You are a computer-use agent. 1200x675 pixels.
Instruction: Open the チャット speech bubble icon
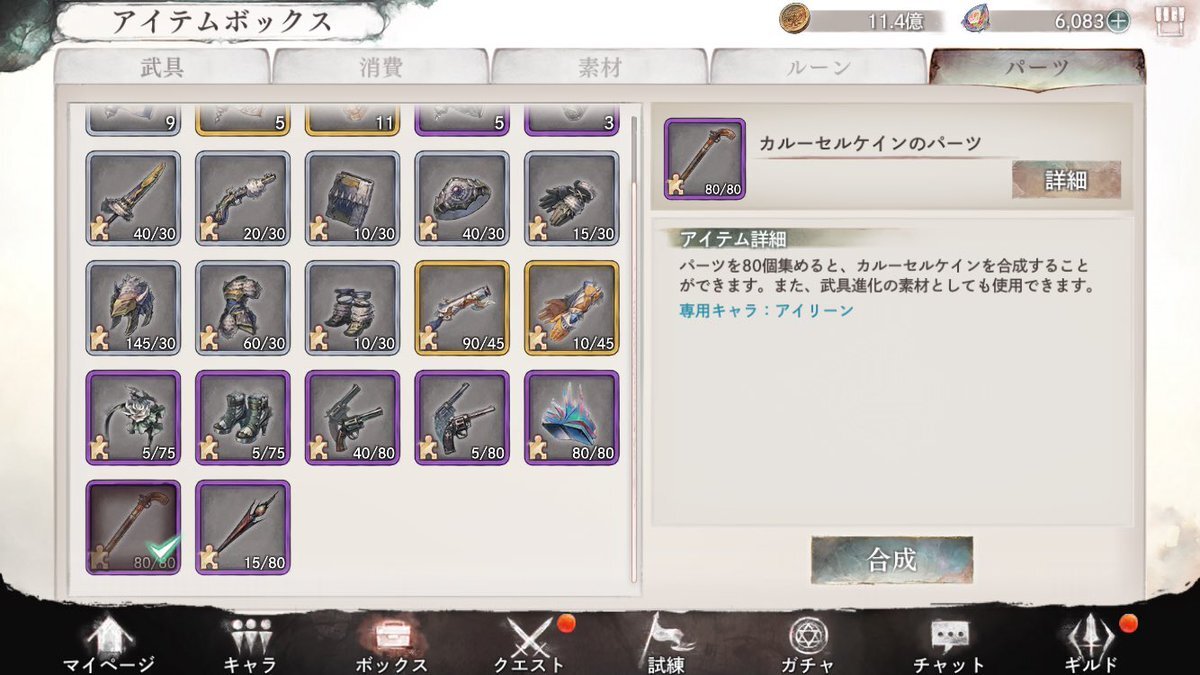948,637
